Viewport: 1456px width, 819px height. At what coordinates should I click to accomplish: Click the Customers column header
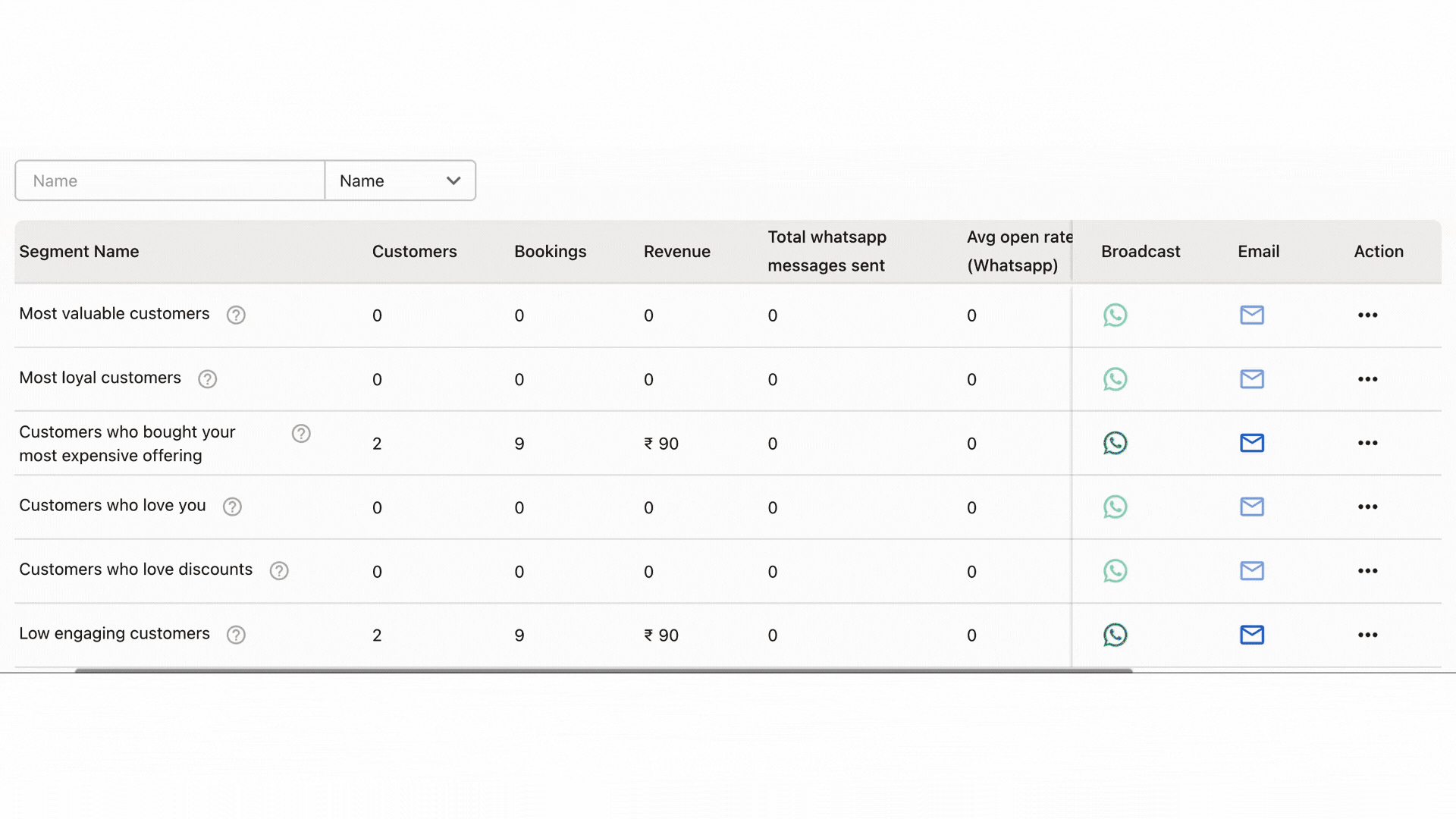point(414,252)
